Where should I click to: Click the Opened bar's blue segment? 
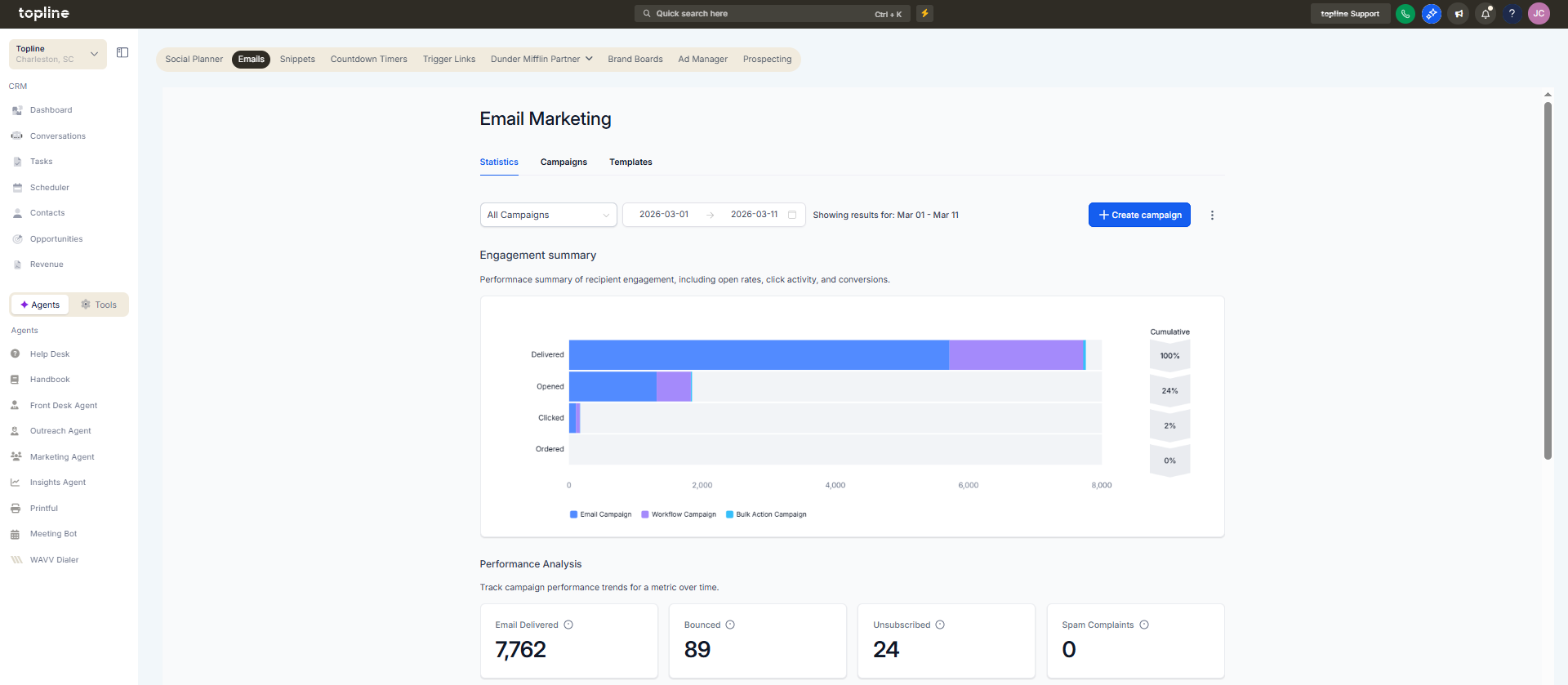(612, 386)
